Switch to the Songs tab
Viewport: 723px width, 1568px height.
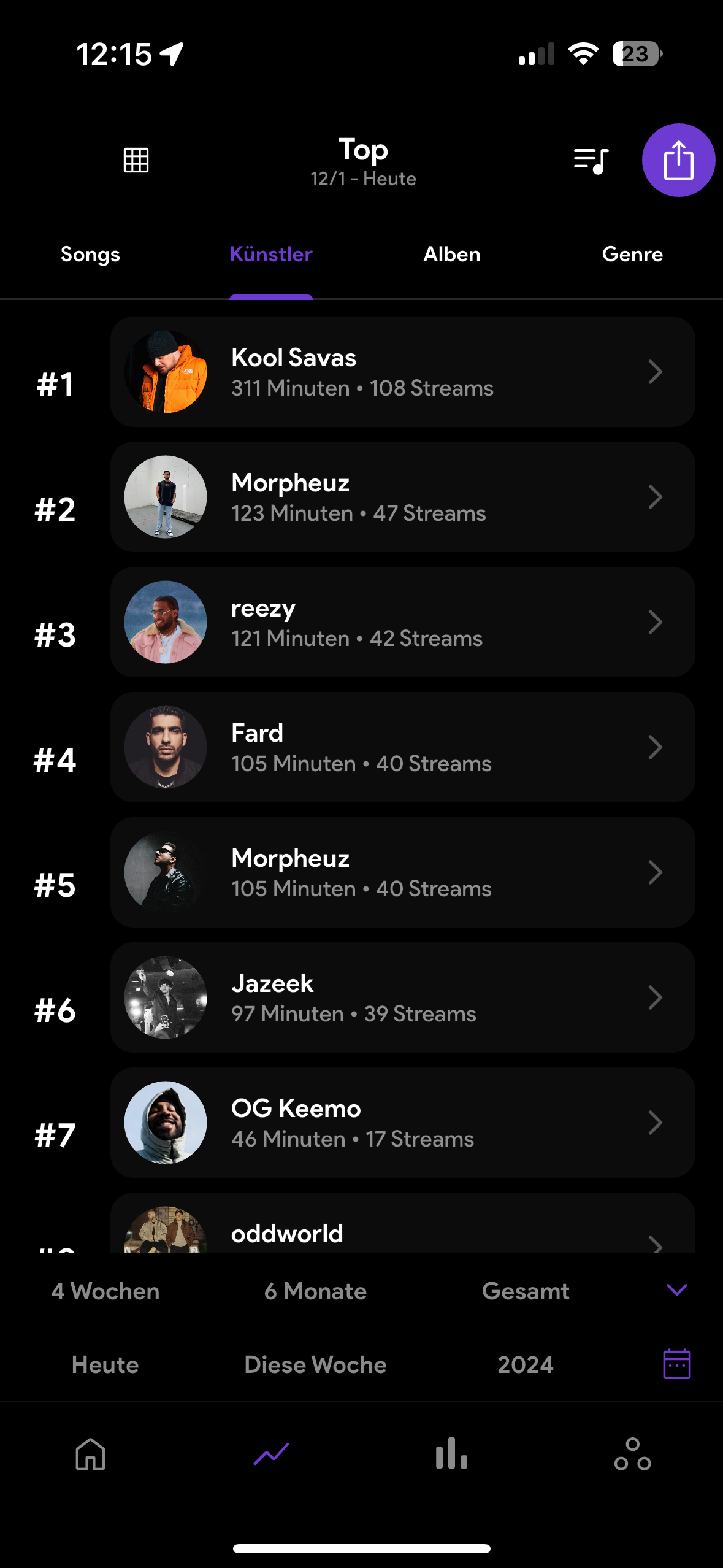(x=90, y=254)
